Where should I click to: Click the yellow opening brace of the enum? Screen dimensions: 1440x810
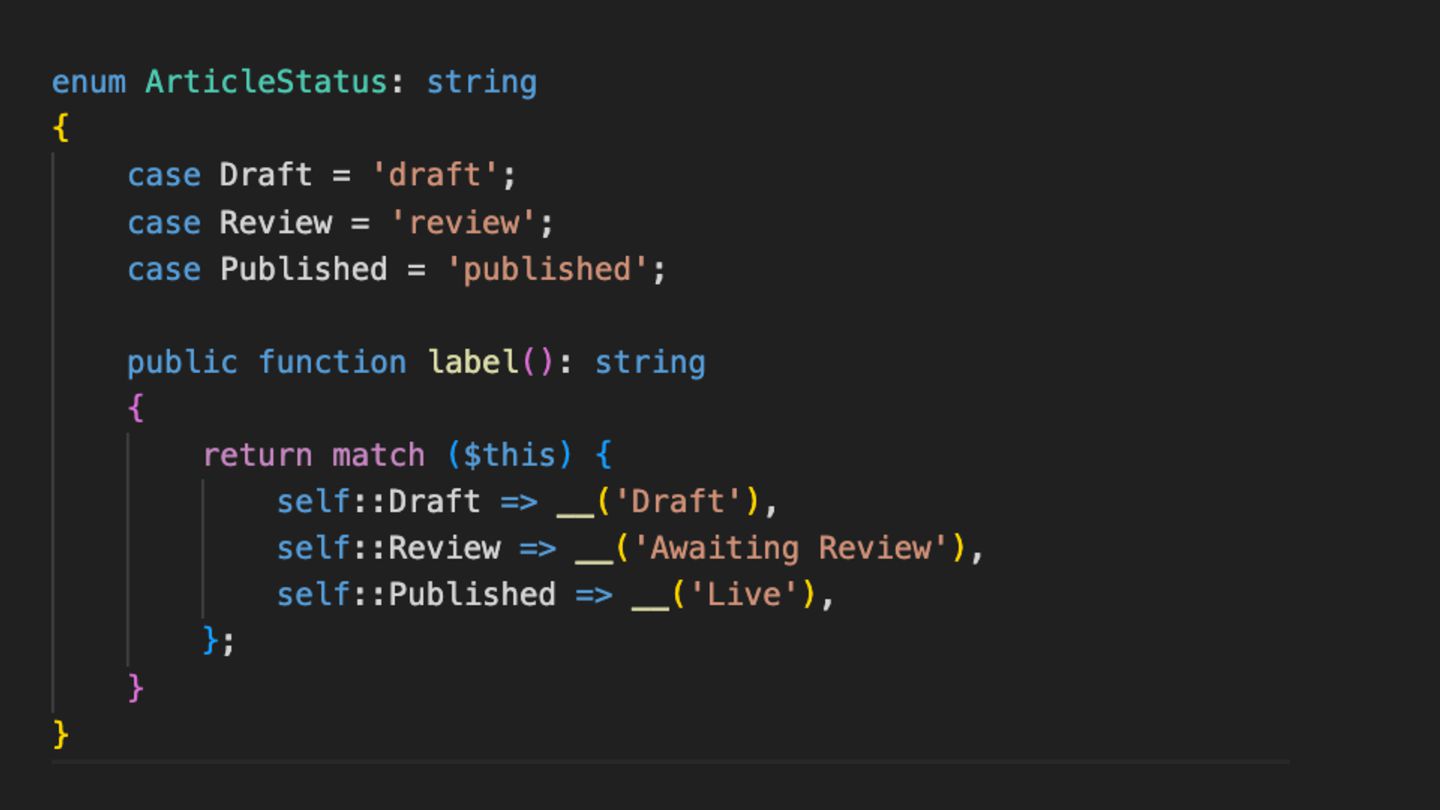pos(61,128)
